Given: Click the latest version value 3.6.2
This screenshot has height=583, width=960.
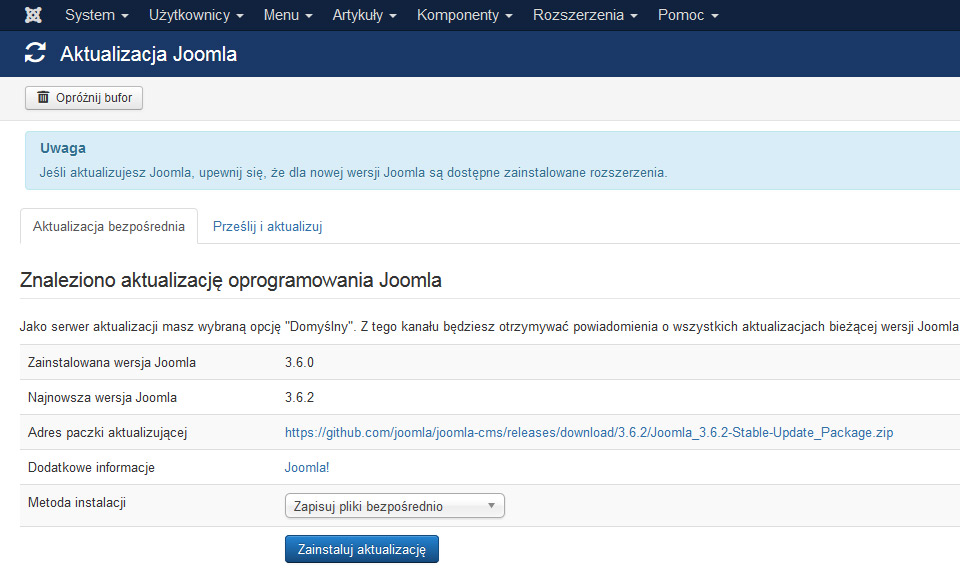Looking at the screenshot, I should pos(299,397).
